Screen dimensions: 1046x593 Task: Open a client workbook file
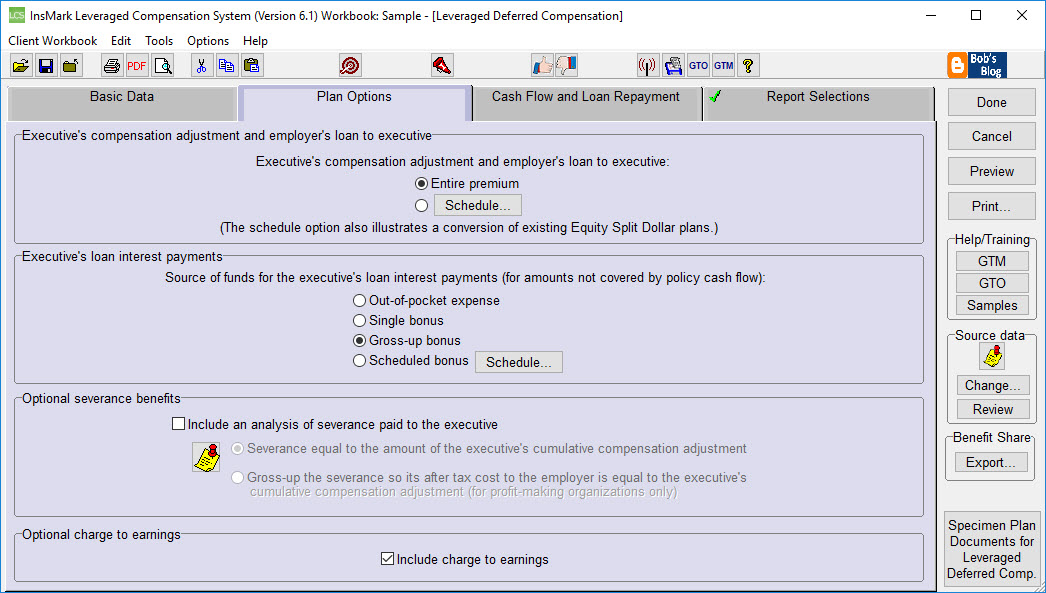pyautogui.click(x=22, y=64)
